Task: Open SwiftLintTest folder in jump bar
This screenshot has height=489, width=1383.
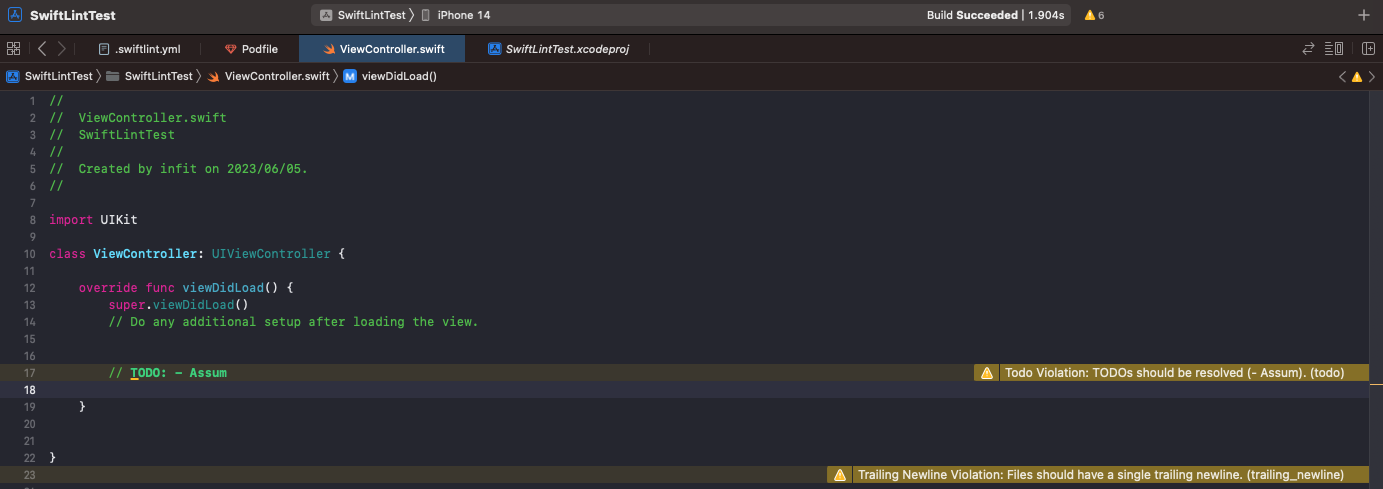Action: click(x=149, y=76)
